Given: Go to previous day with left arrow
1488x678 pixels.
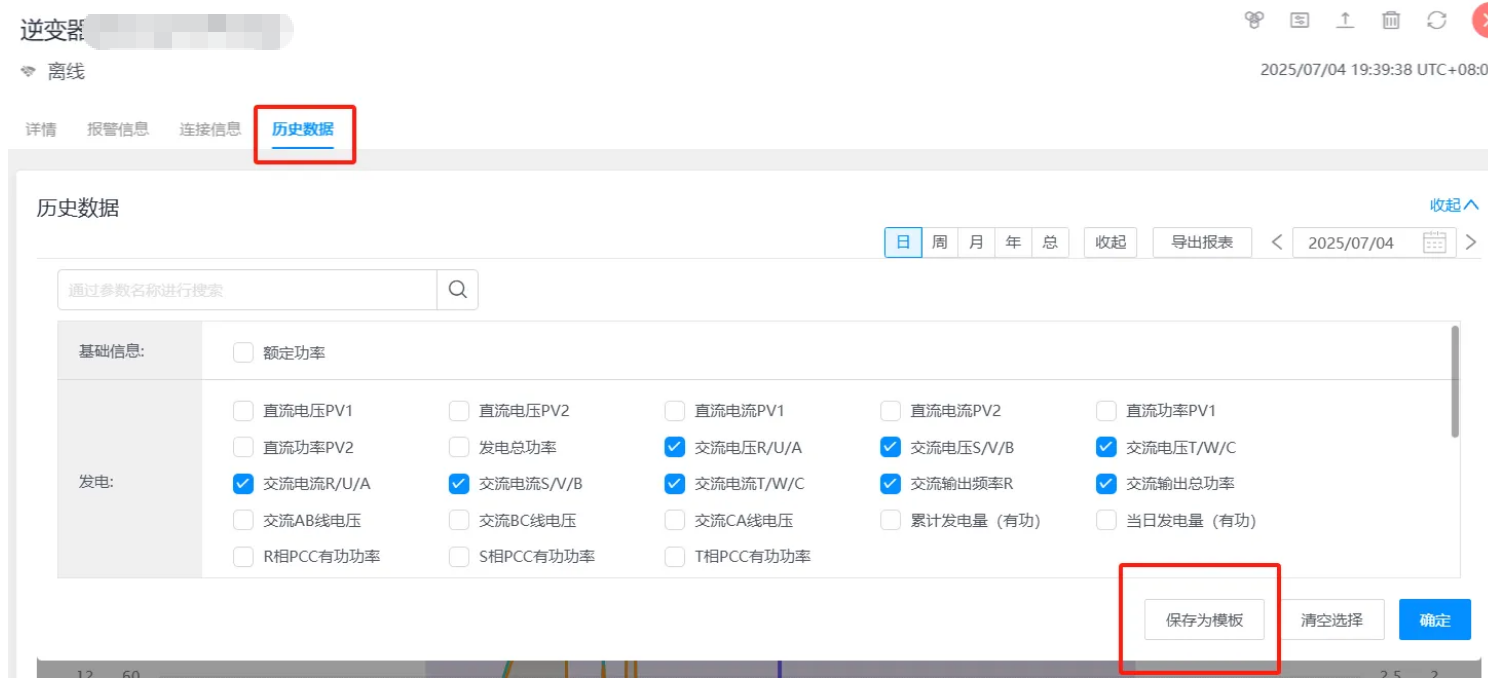Looking at the screenshot, I should [x=1277, y=242].
